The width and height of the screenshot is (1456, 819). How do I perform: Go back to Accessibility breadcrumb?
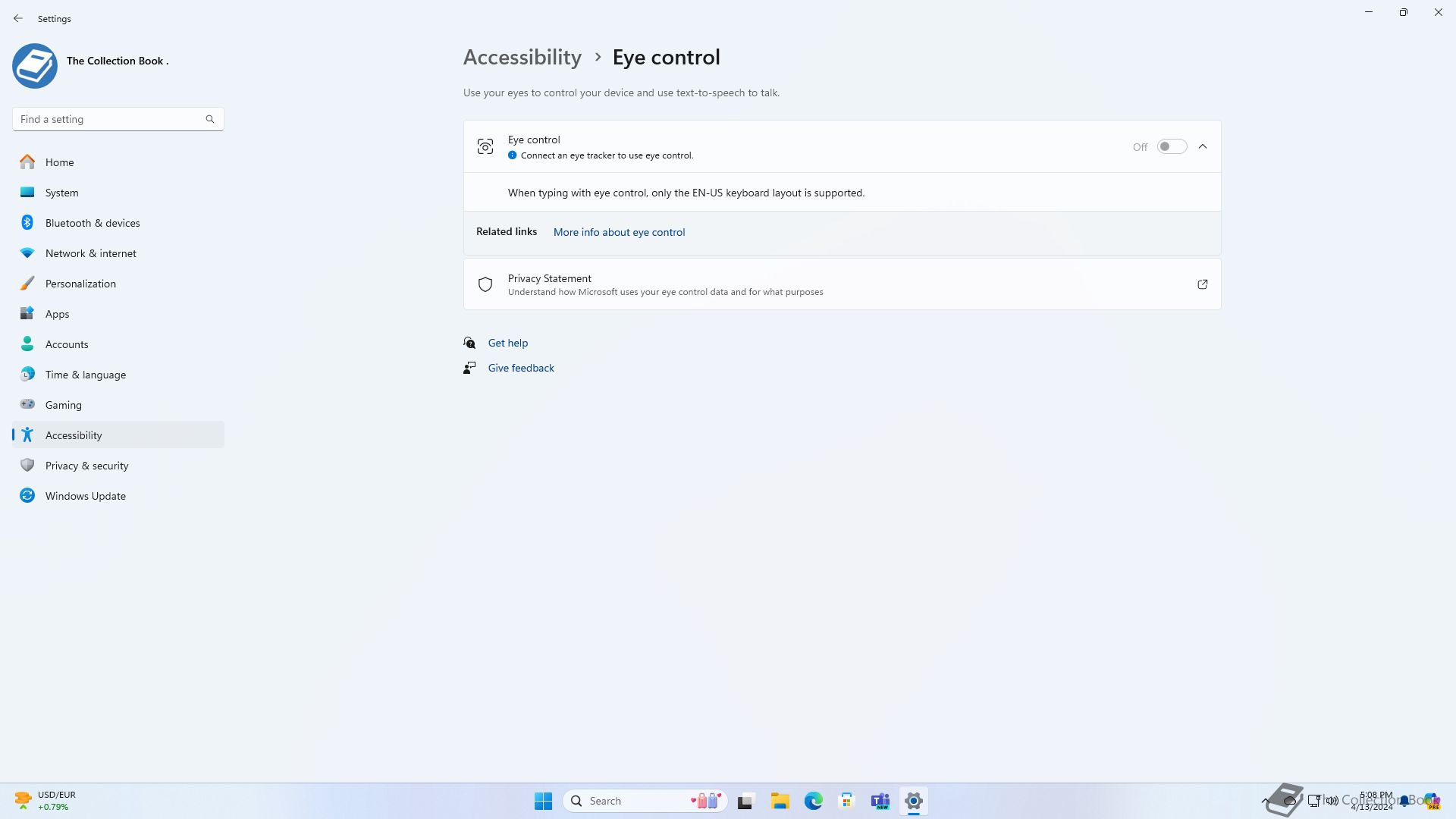tap(522, 57)
